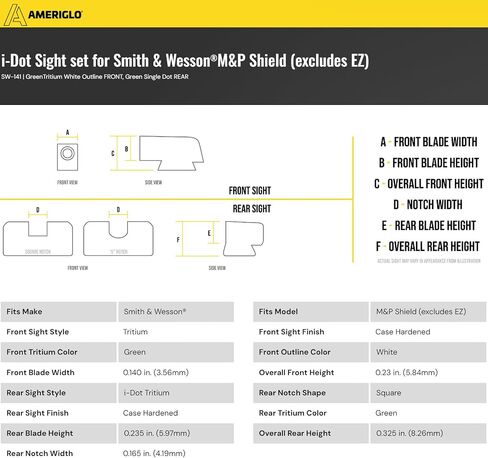Image resolution: width=488 pixels, height=458 pixels.
Task: Click the product title heading text
Action: pyautogui.click(x=185, y=61)
